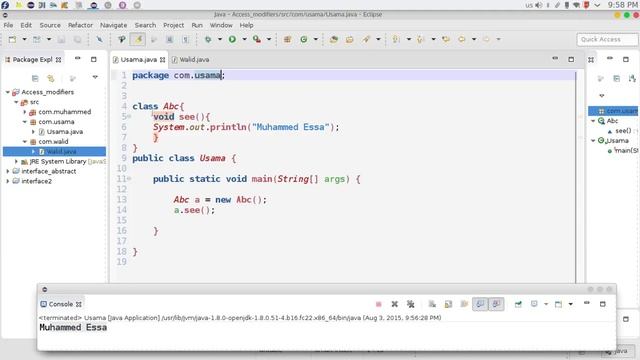The image size is (640, 360).
Task: Collapse the Abc class in Outline
Action: 593,121
